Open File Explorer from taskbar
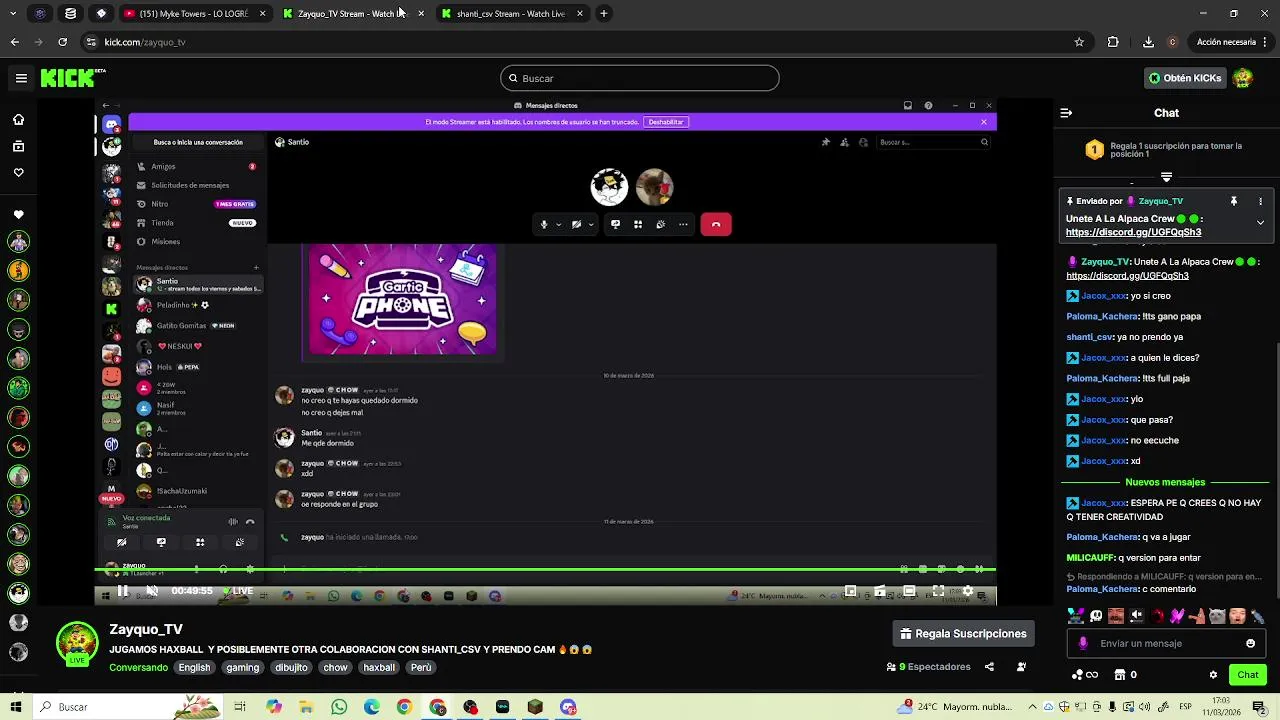The width and height of the screenshot is (1280, 720). [x=306, y=707]
